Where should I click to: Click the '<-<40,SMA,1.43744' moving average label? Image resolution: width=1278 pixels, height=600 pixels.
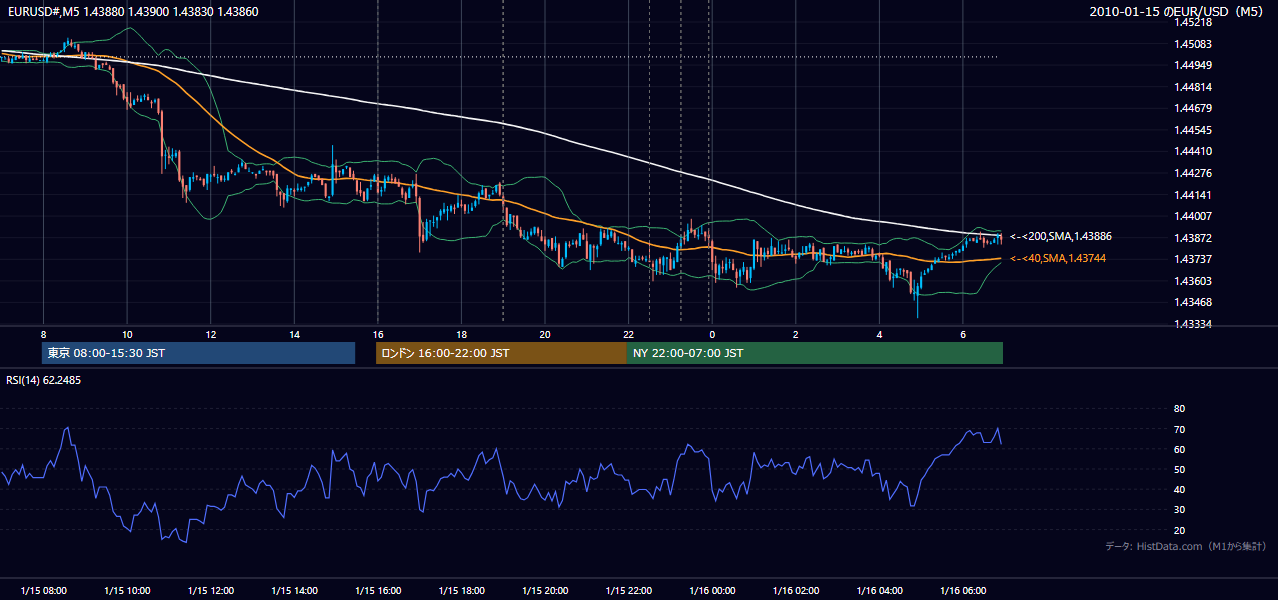1058,258
